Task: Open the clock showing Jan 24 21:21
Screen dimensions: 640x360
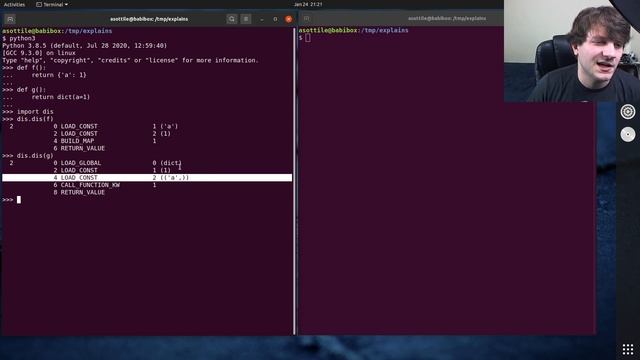Action: [x=308, y=4]
